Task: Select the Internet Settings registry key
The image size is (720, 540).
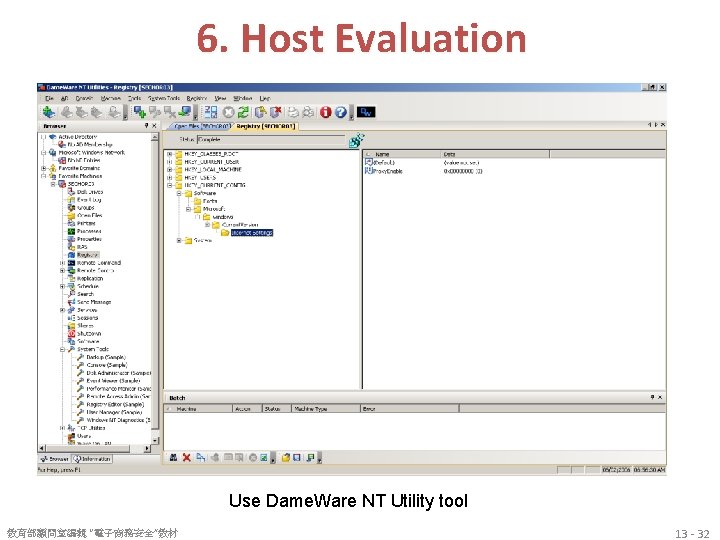Action: click(252, 233)
